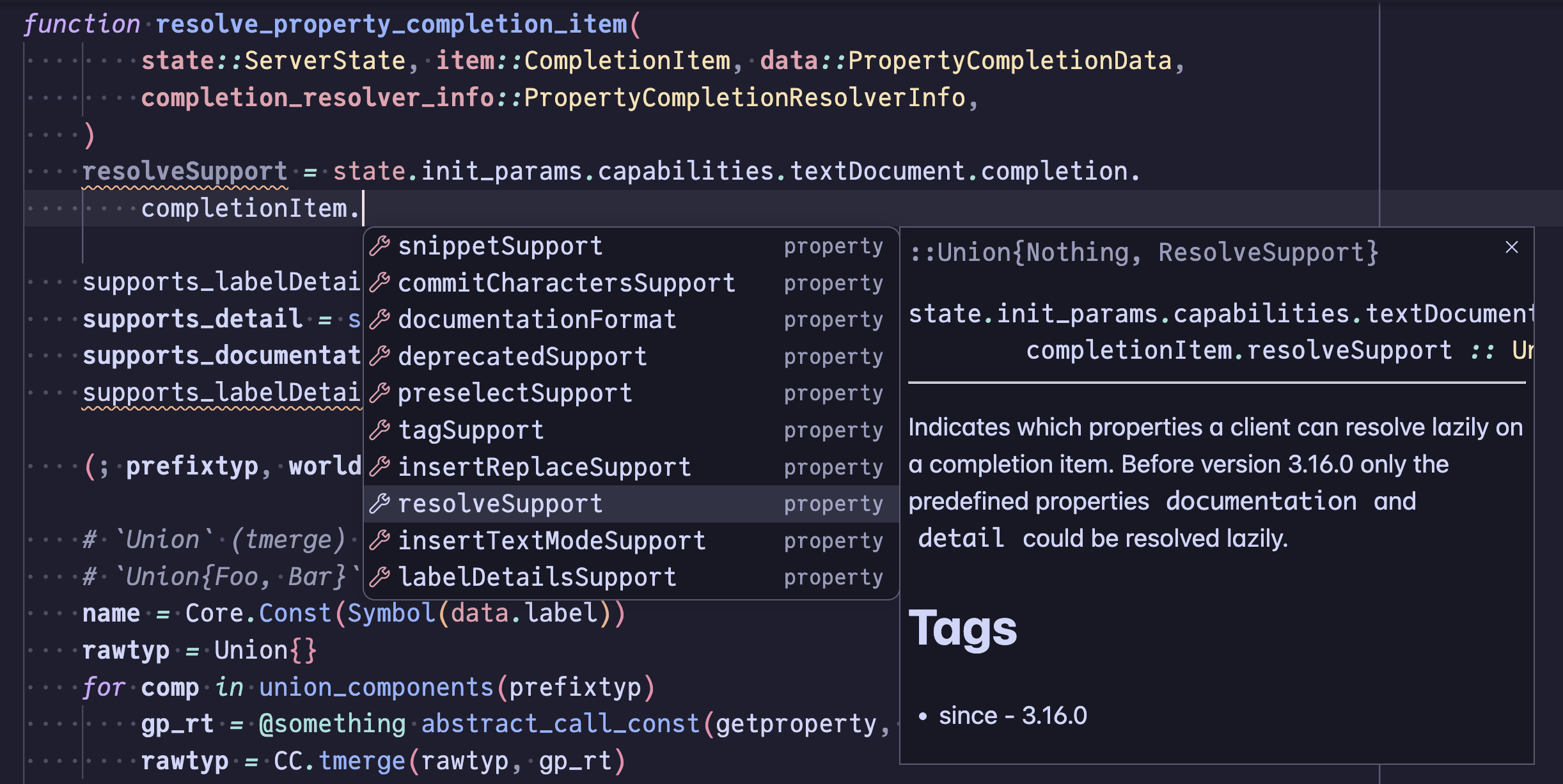Click the union_components function call
This screenshot has width=1563, height=784.
(x=377, y=687)
